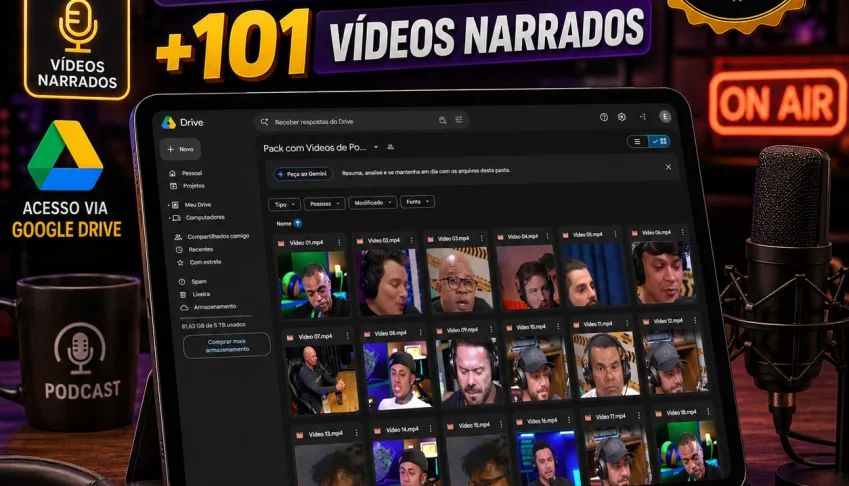The image size is (849, 486).
Task: Select the Video 07.mp4 thumbnail
Action: click(322, 379)
